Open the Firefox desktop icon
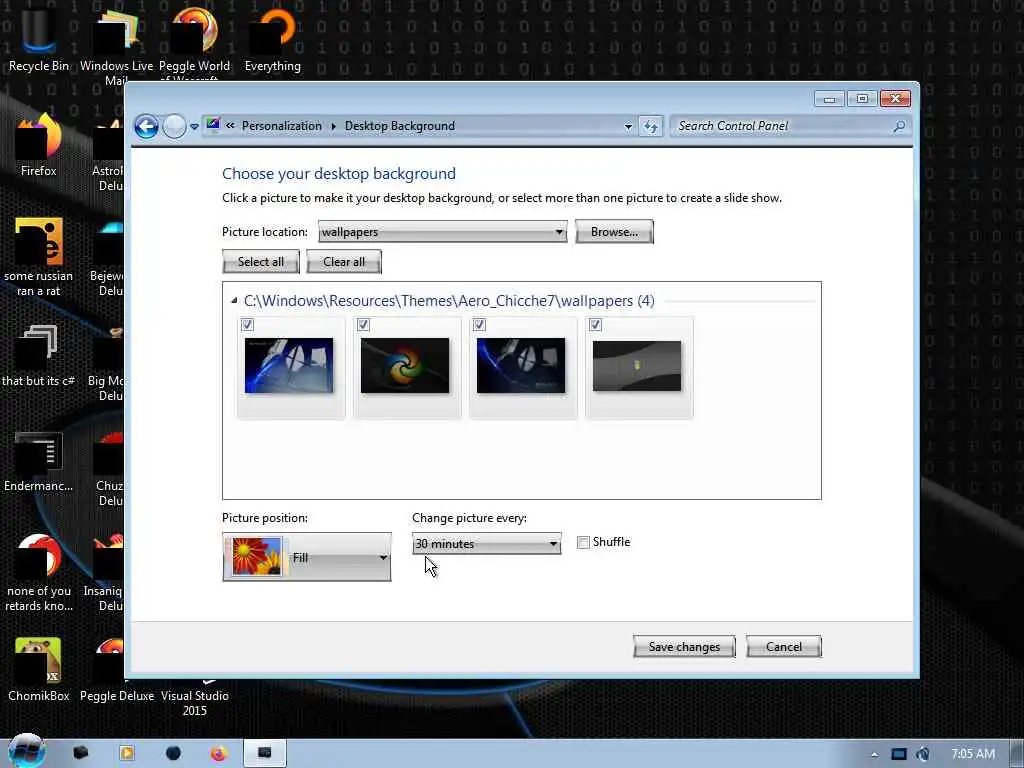Image resolution: width=1024 pixels, height=768 pixels. point(39,145)
